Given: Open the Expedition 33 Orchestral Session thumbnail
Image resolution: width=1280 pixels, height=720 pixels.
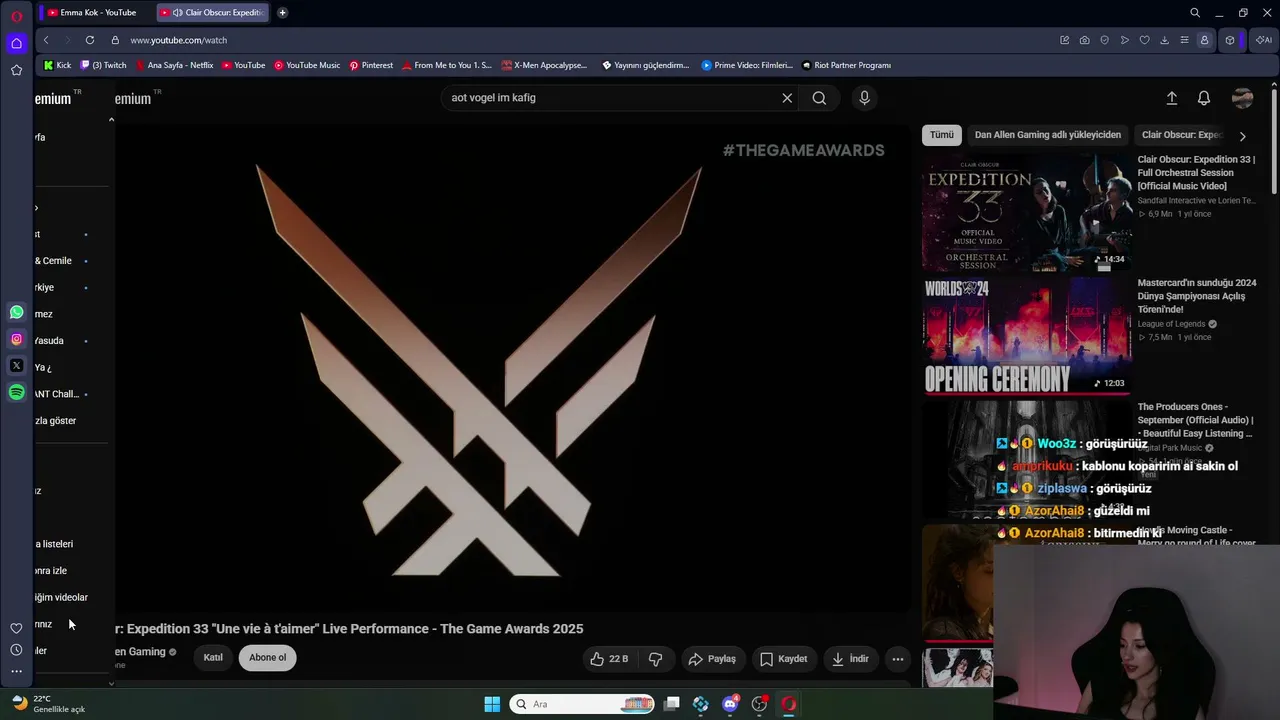Looking at the screenshot, I should (1027, 211).
